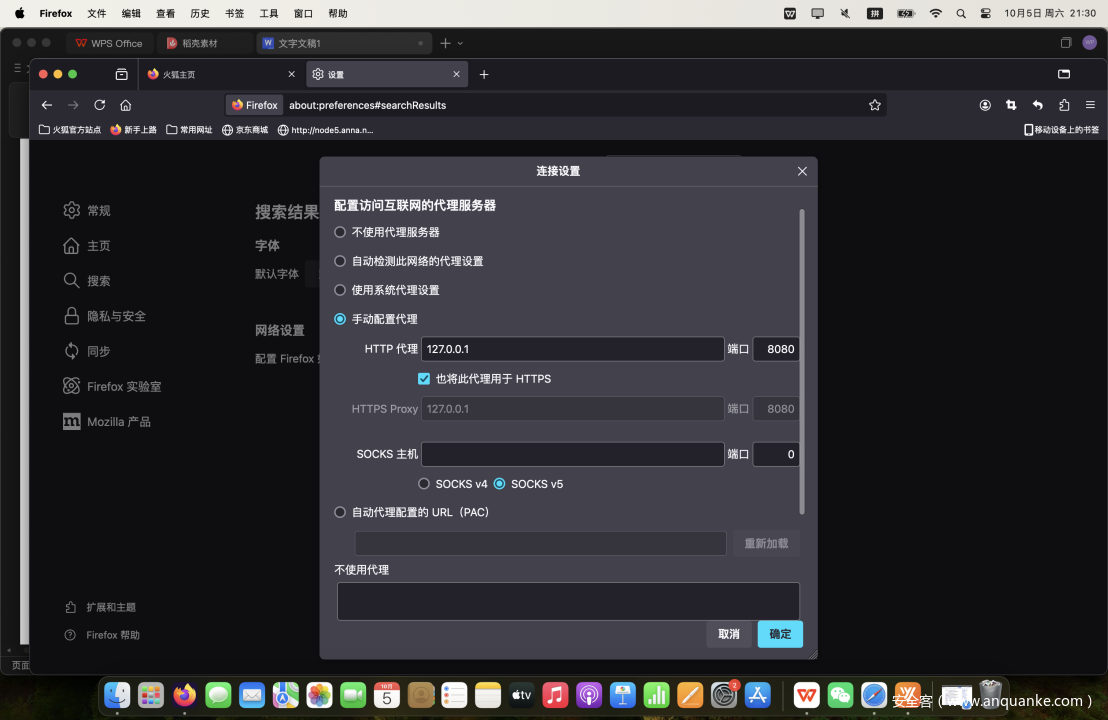Click the screenshot crop icon in toolbar

pyautogui.click(x=1011, y=105)
